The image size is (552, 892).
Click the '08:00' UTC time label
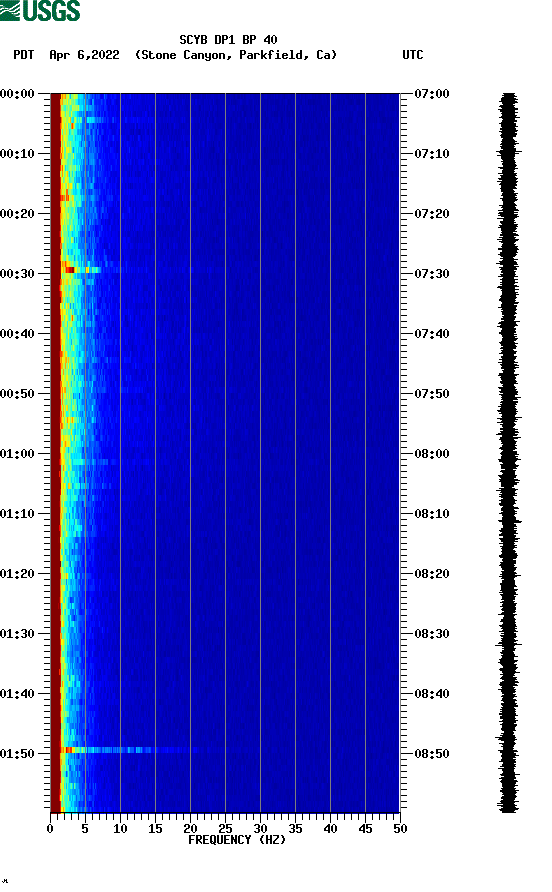point(431,453)
